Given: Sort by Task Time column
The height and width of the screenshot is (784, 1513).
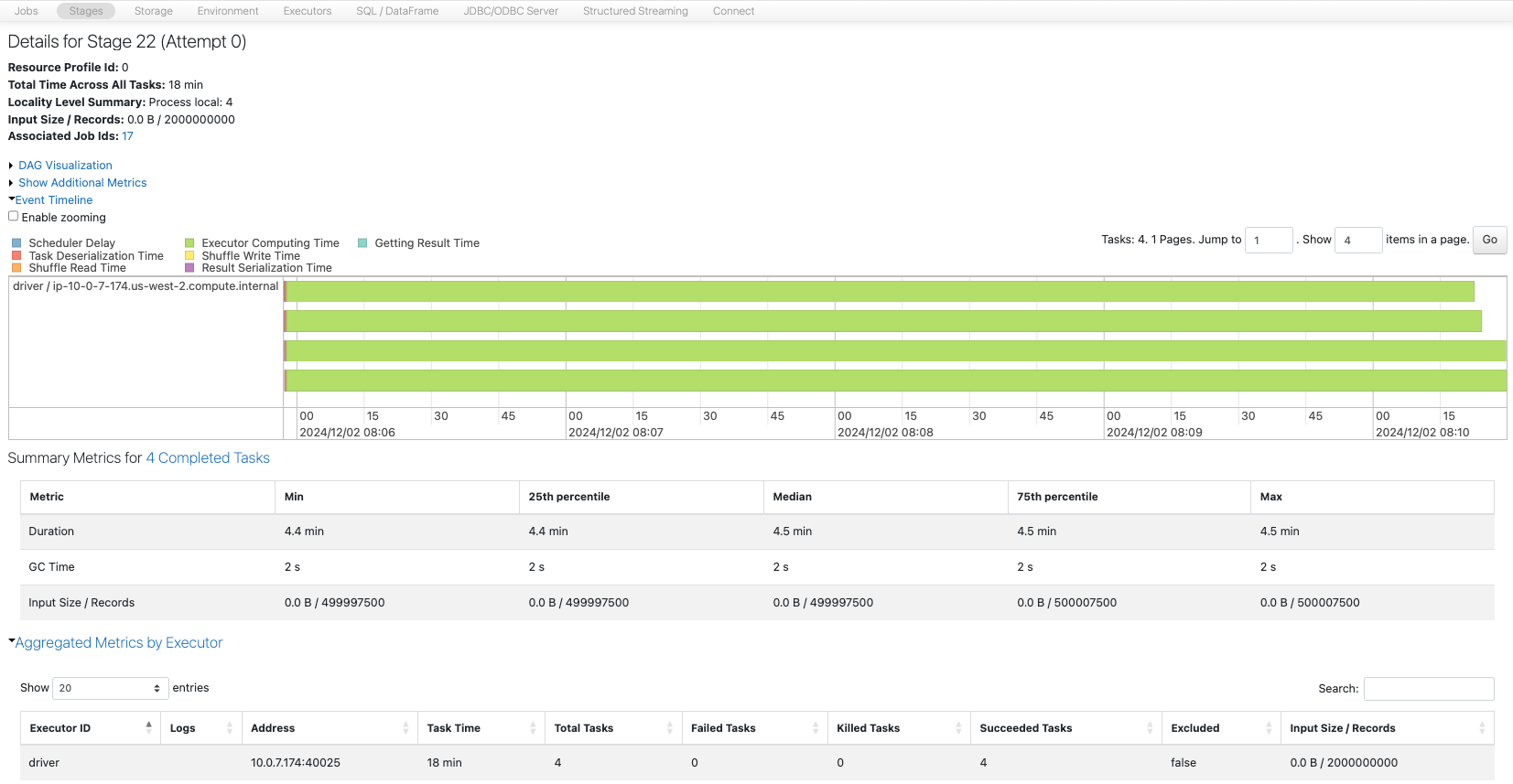Looking at the screenshot, I should (481, 728).
